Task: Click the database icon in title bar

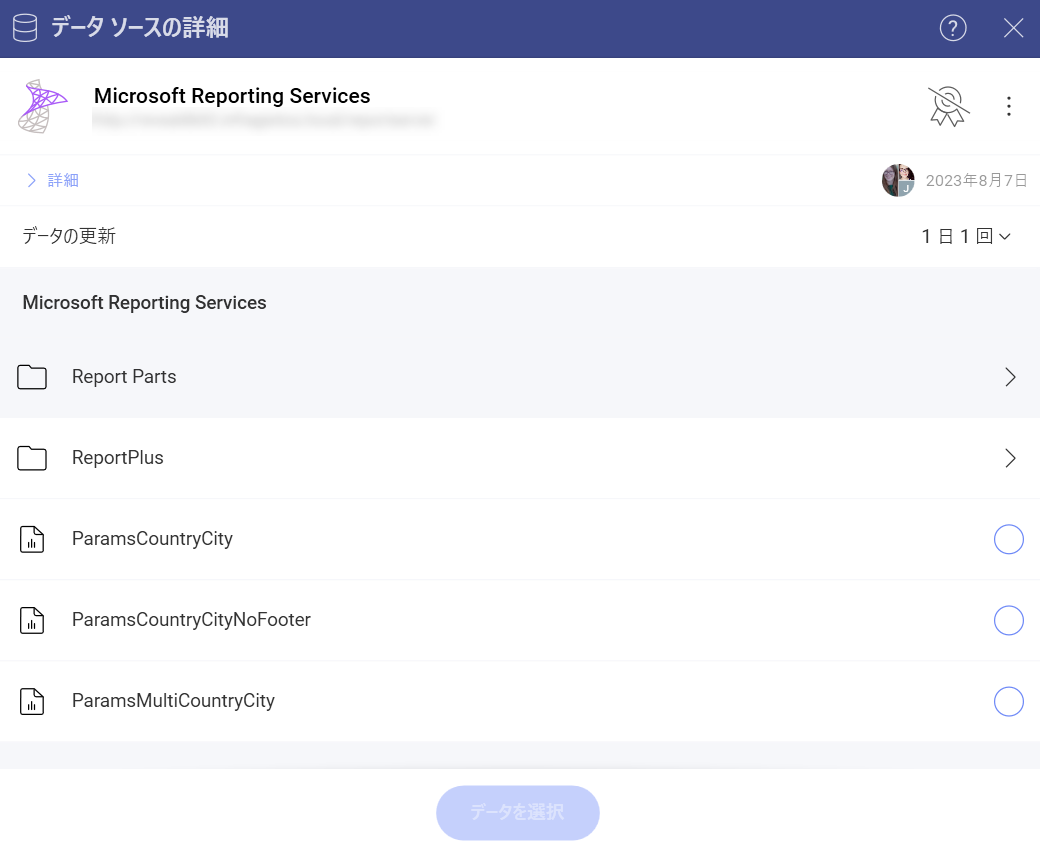Action: click(x=25, y=29)
